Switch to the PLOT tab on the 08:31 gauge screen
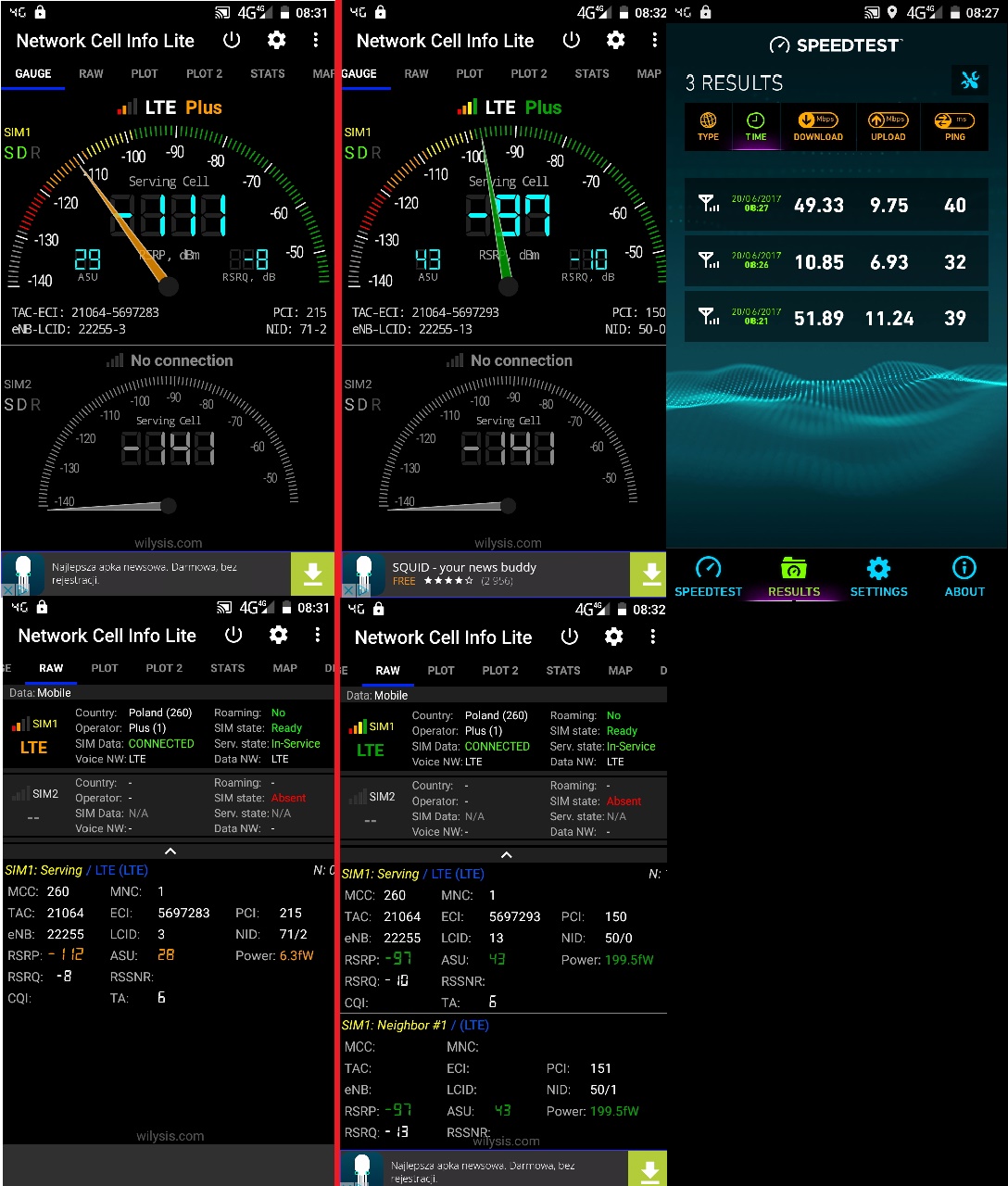The width and height of the screenshot is (1008, 1186). pos(145,73)
